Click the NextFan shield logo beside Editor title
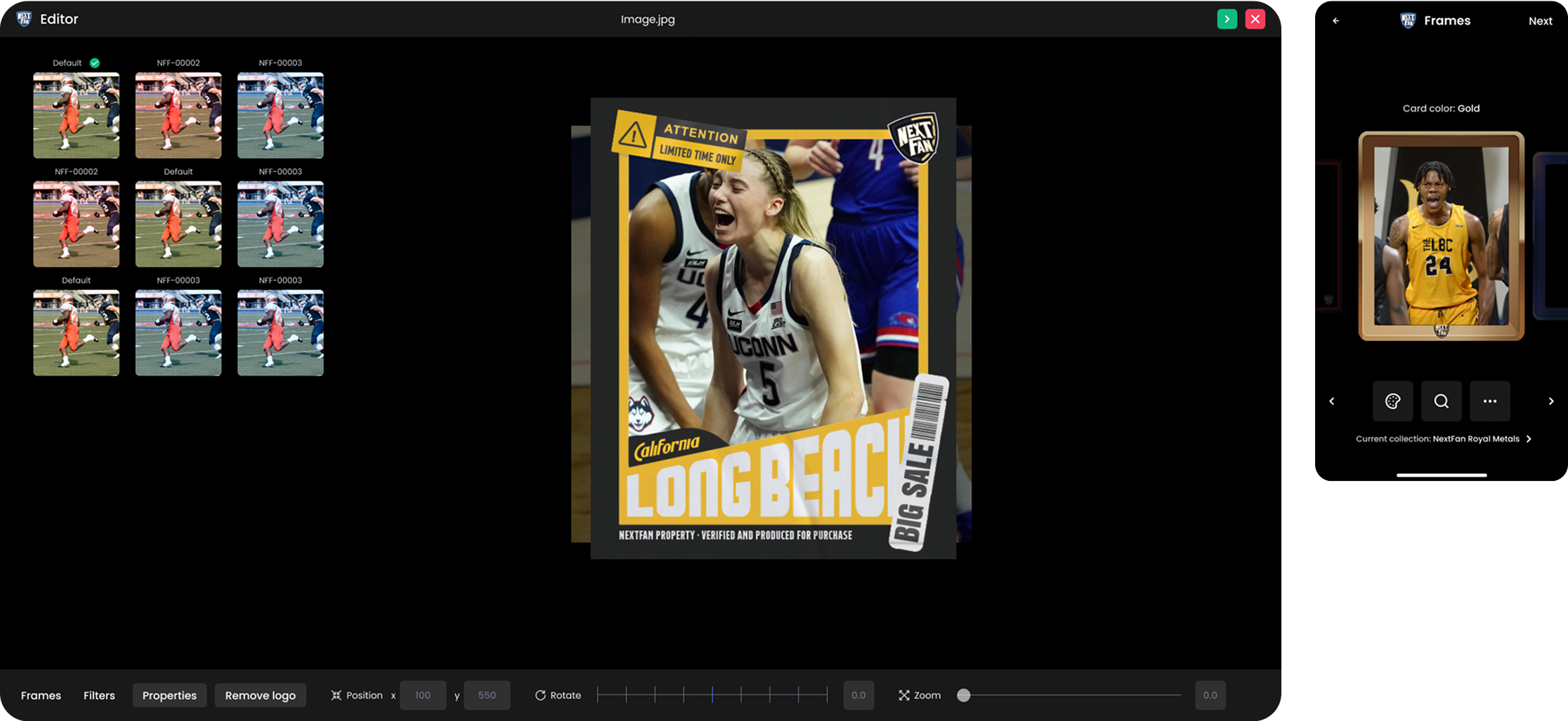The image size is (1568, 721). [x=24, y=19]
